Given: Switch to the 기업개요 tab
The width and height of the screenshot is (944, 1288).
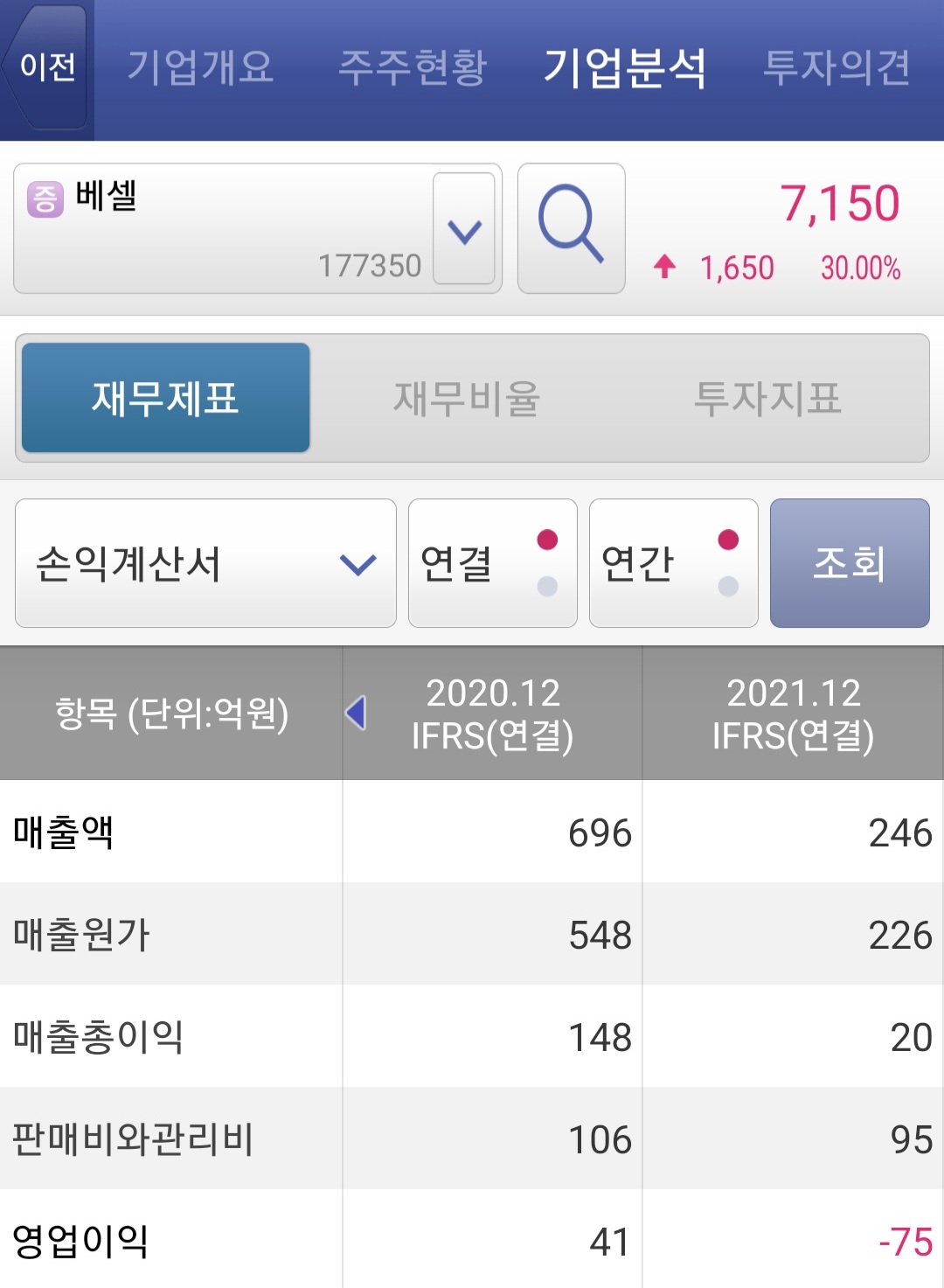Looking at the screenshot, I should (201, 67).
